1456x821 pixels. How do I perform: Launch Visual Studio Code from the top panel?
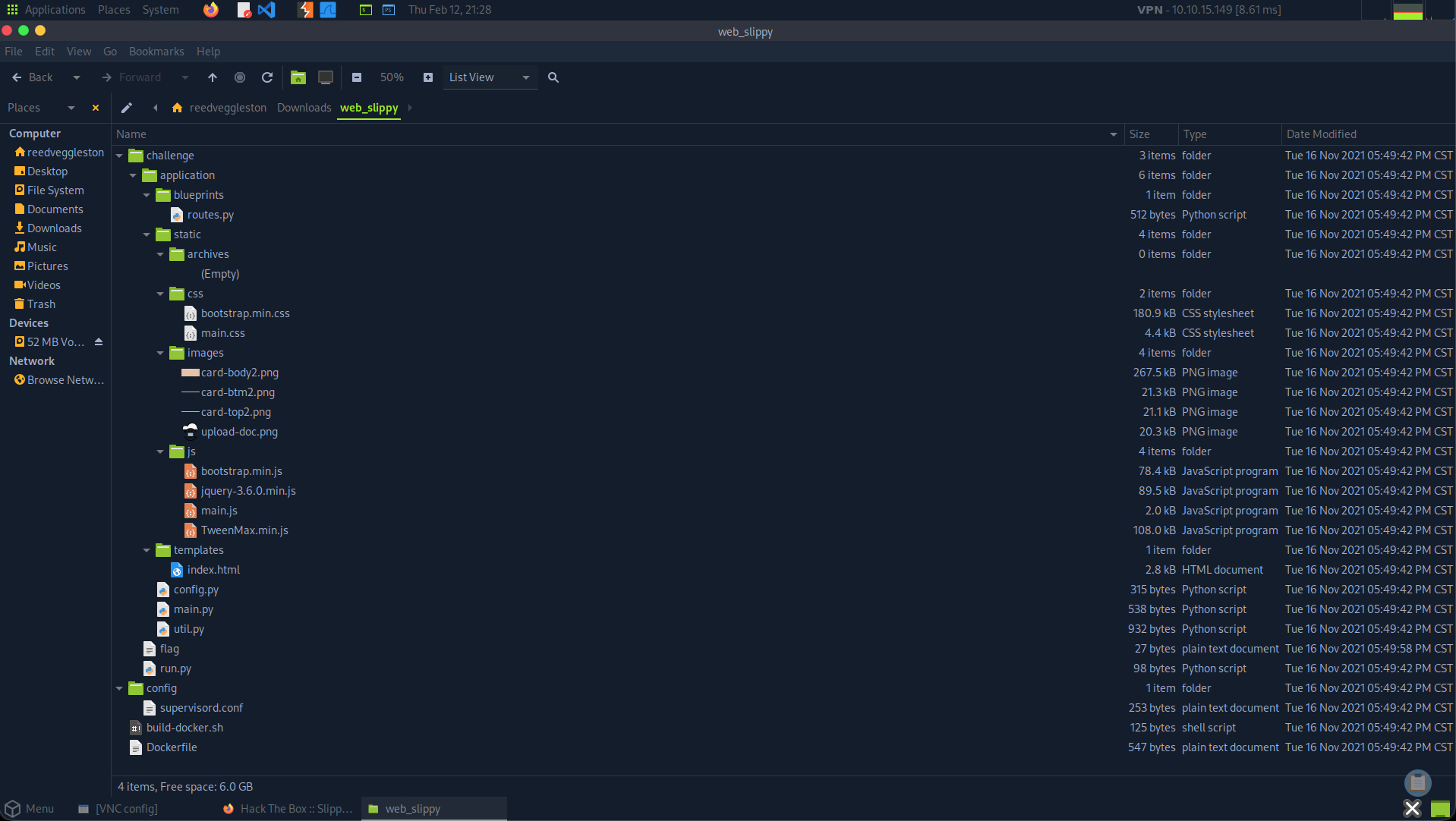tap(266, 10)
